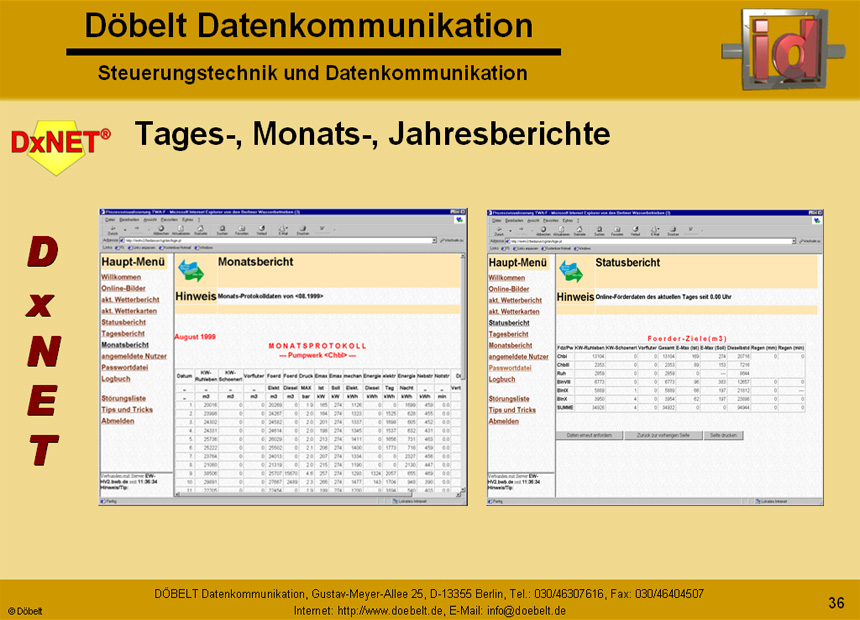Open Statusbericht link in Monatsbericht window
860x620 pixels.
pos(123,322)
